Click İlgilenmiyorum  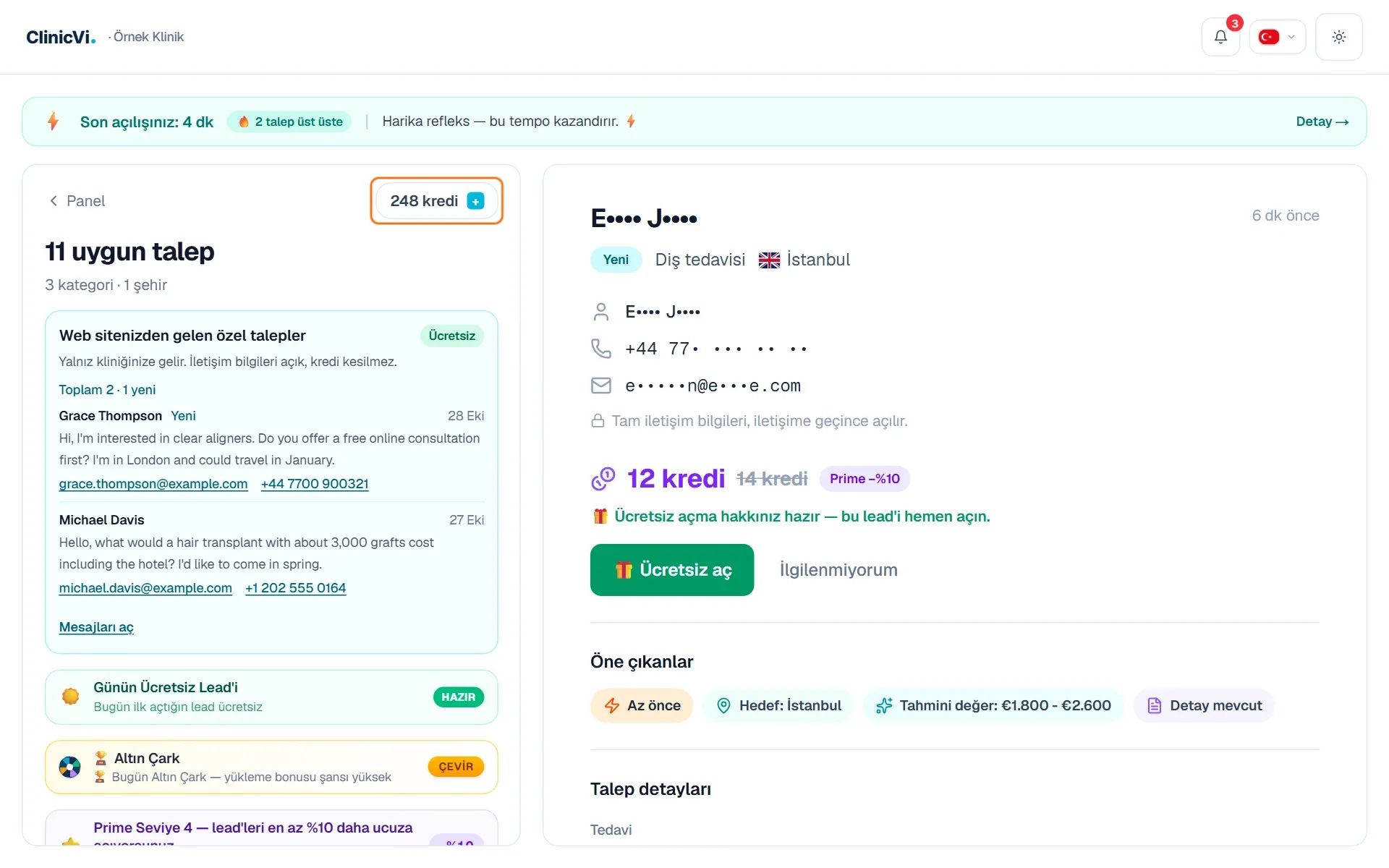838,570
